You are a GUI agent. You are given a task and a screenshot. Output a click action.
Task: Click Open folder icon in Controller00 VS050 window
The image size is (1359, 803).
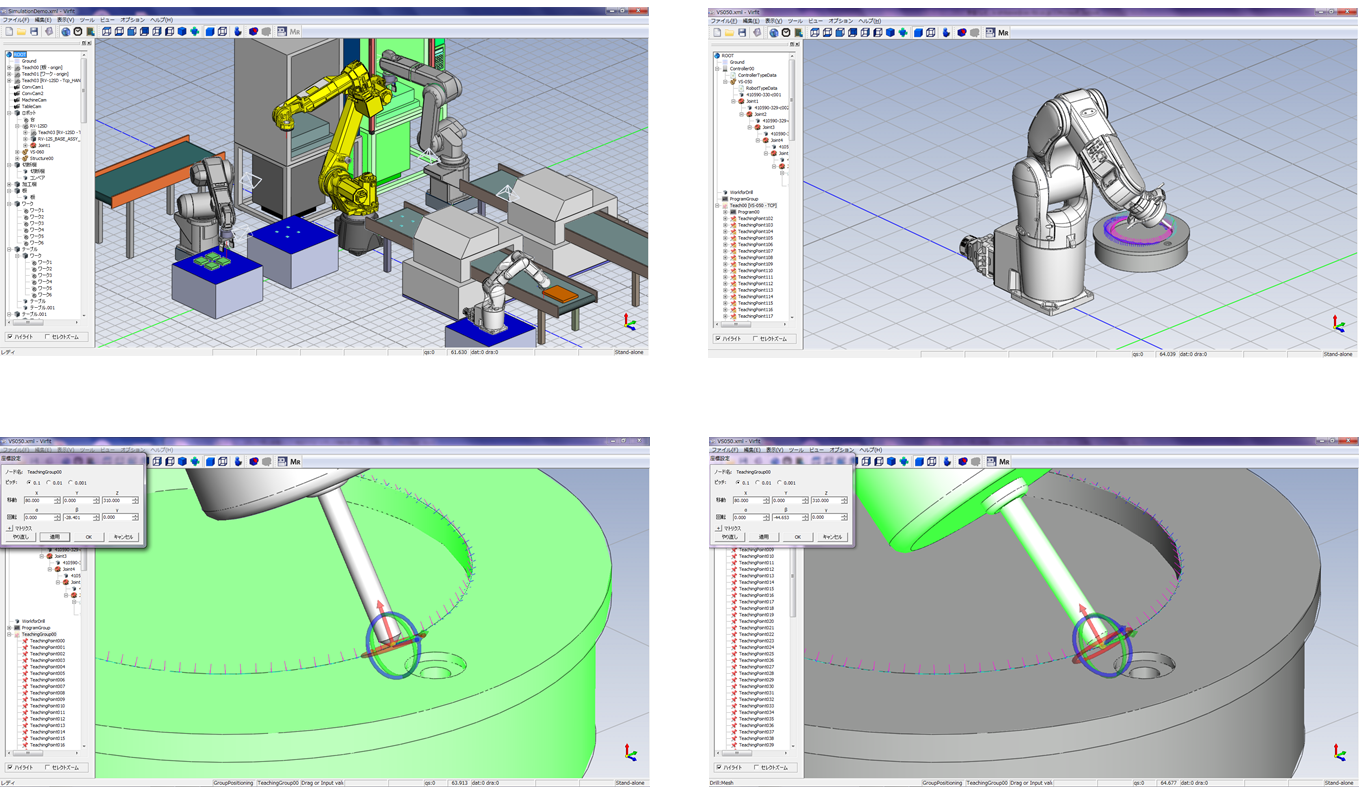click(x=729, y=33)
